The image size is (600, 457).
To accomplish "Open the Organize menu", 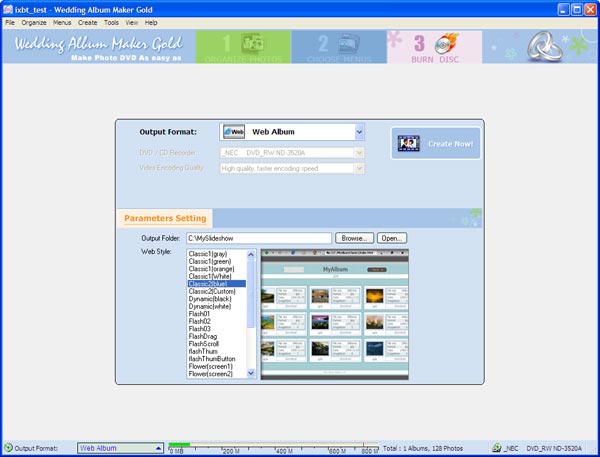I will [x=34, y=23].
